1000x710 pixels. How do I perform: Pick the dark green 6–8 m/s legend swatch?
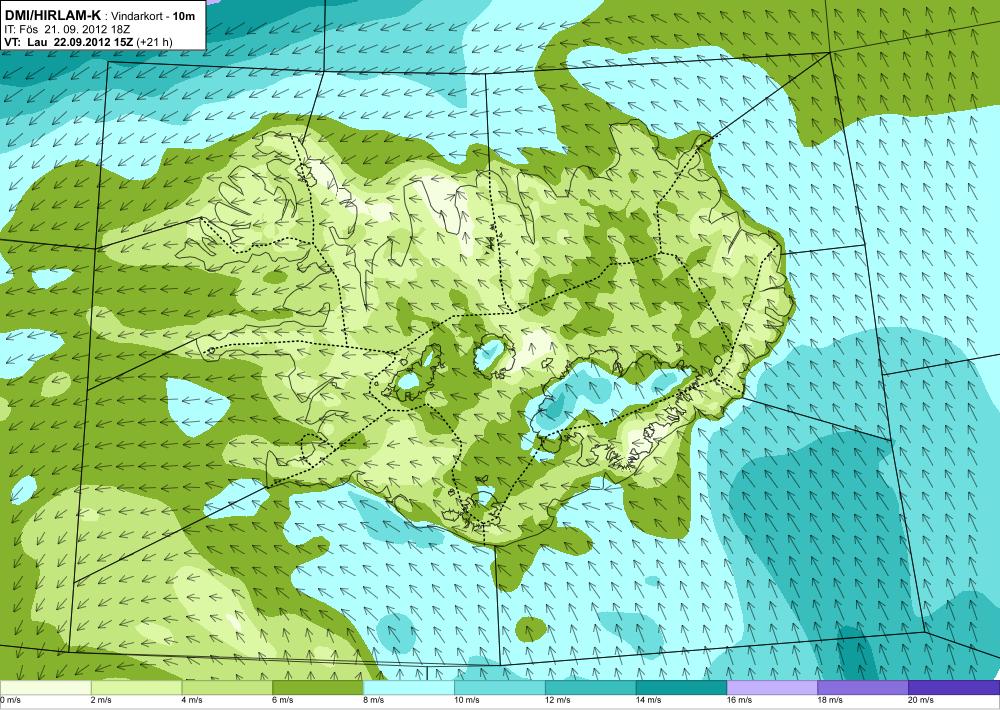click(x=318, y=688)
